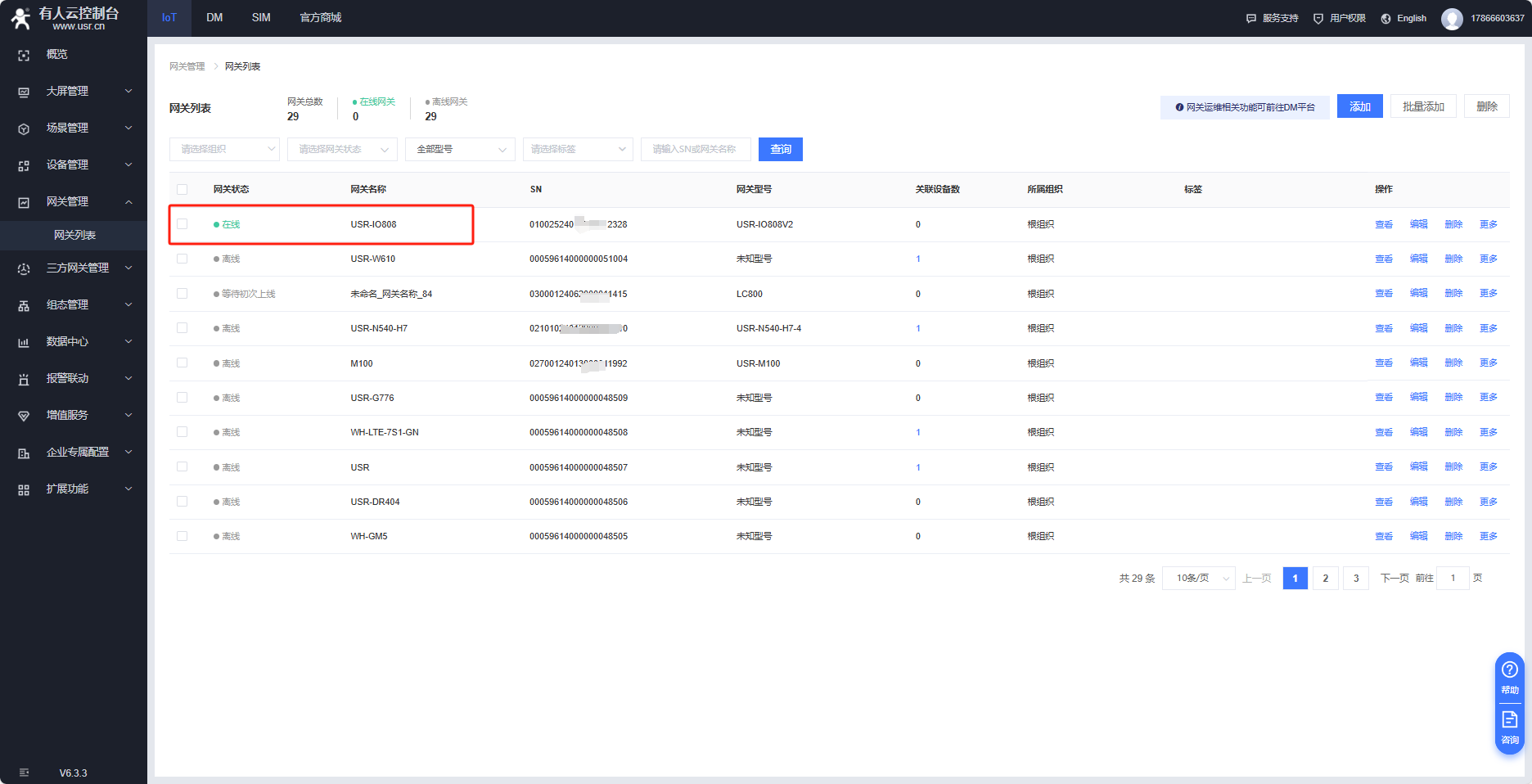The width and height of the screenshot is (1532, 784).
Task: Click the 企业专属配置 building icon
Action: pos(24,453)
